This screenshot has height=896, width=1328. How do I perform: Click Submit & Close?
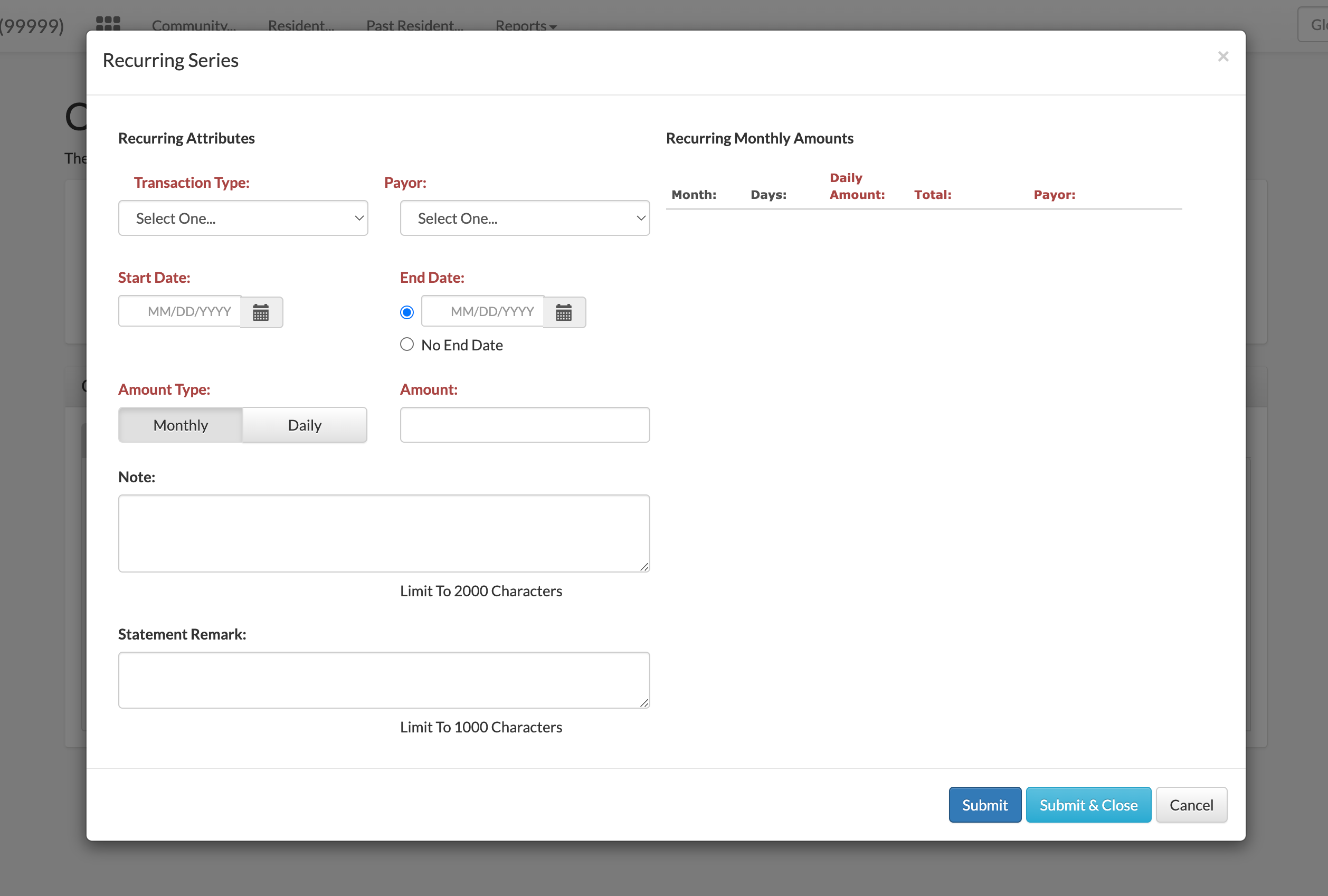(x=1088, y=805)
